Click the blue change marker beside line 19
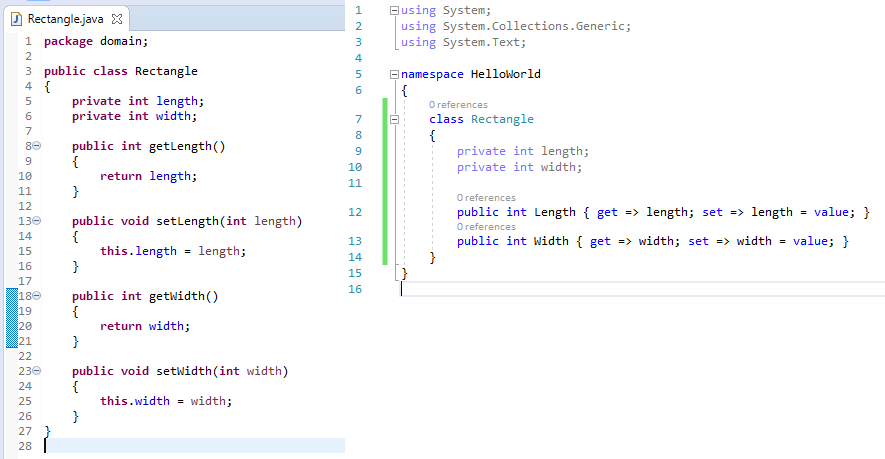The width and height of the screenshot is (885, 459). point(12,311)
